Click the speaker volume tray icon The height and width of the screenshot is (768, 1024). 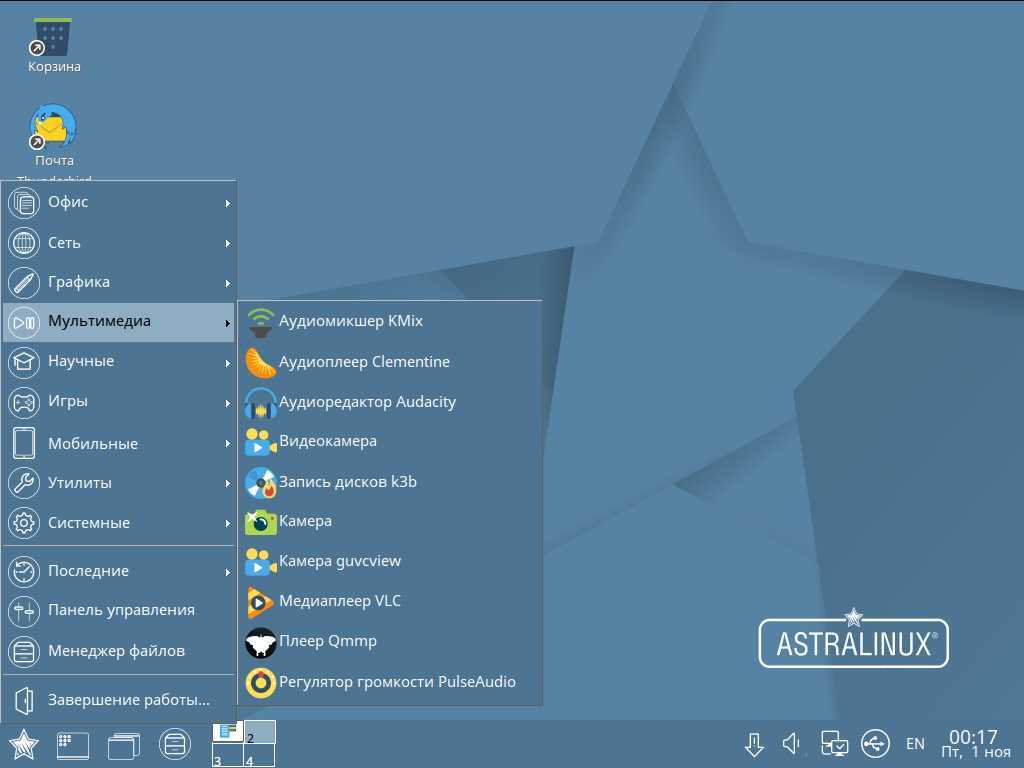tap(792, 744)
